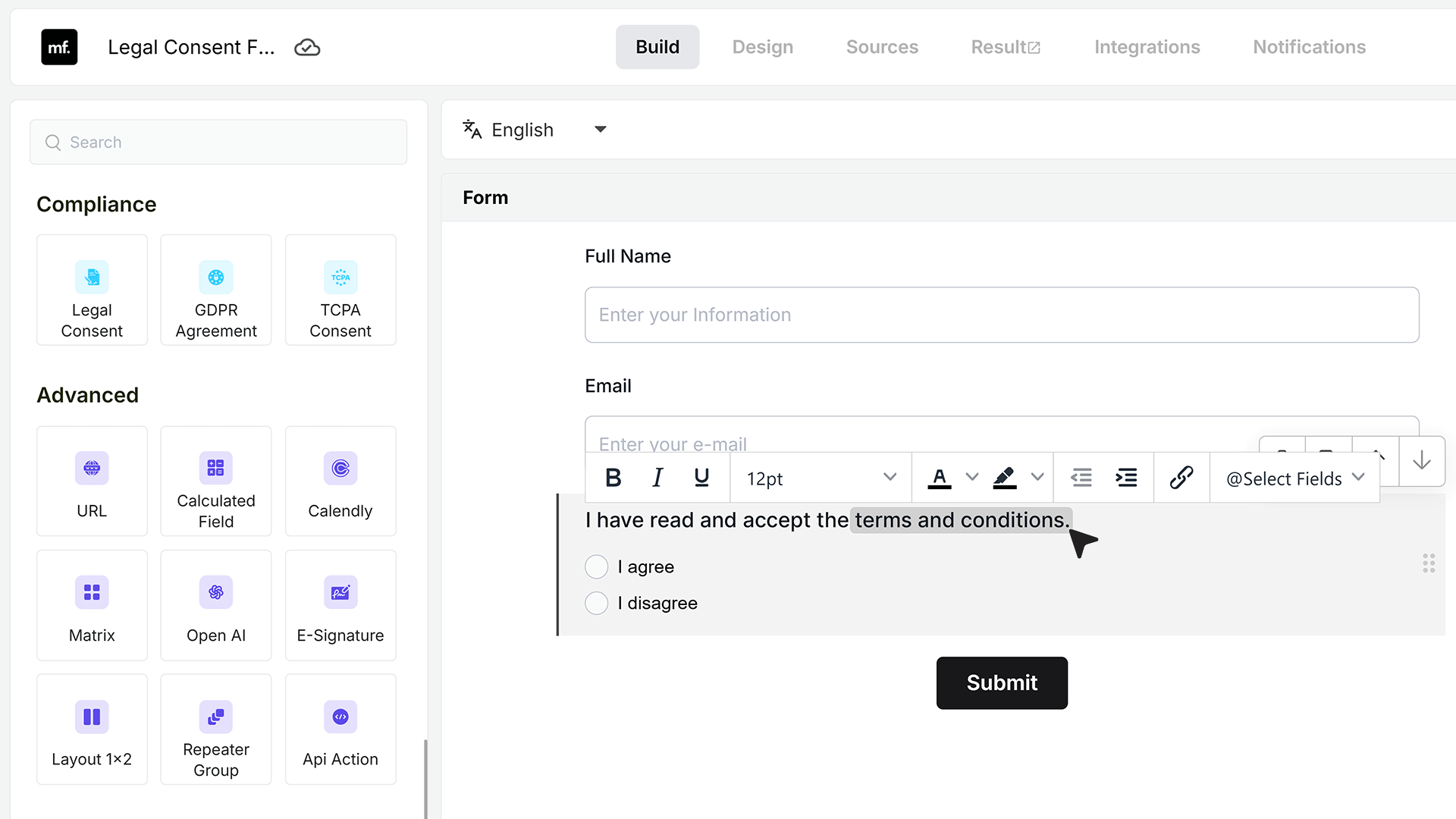The width and height of the screenshot is (1456, 819).
Task: Open the @Select Fields dropdown
Action: pos(1295,479)
